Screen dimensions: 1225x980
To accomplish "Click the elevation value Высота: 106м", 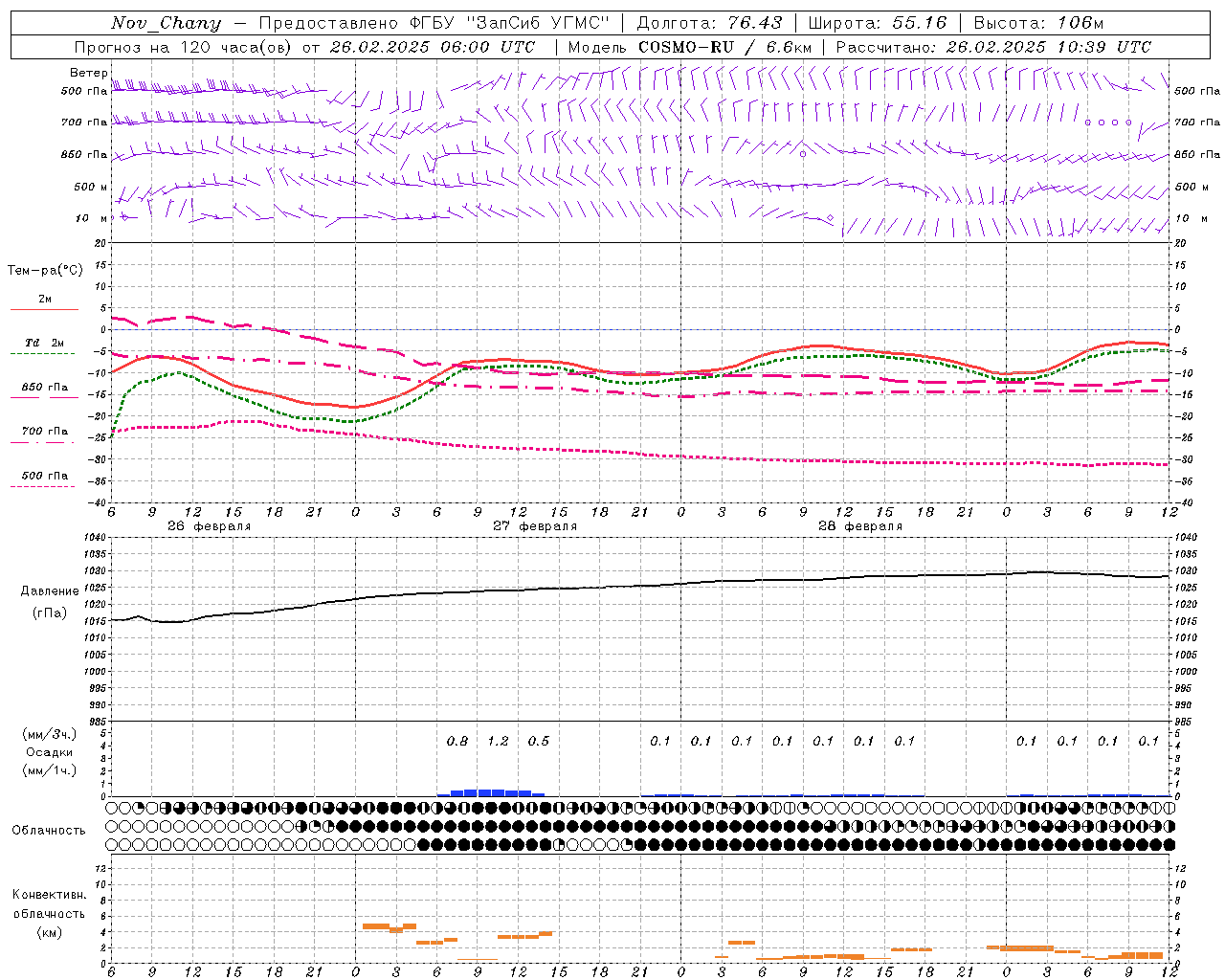I will (1038, 23).
